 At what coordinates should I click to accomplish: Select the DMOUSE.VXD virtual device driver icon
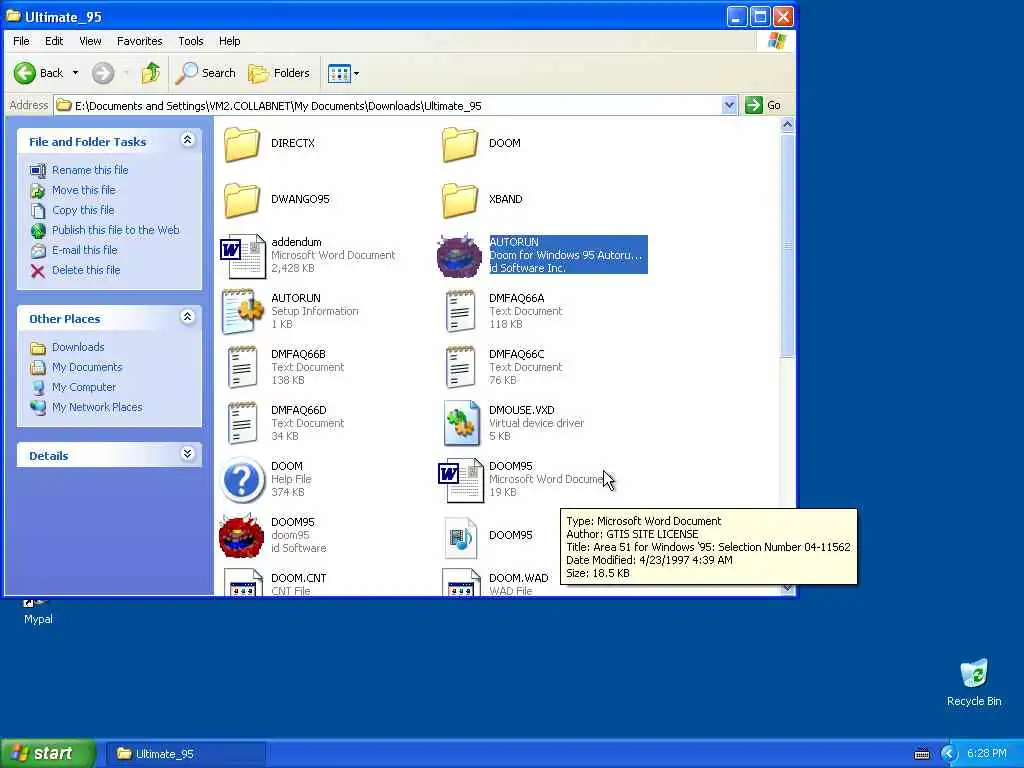point(462,423)
